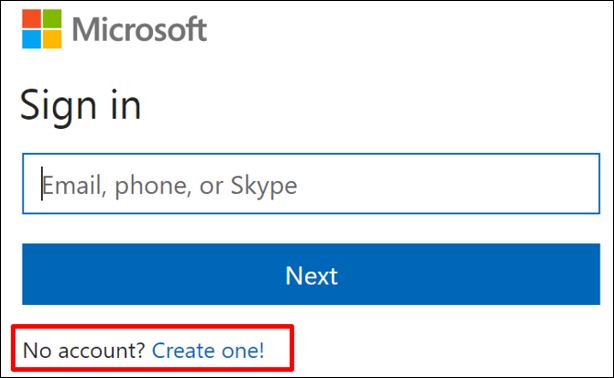Click the red square of the Microsoft logo
614x378 pixels.
click(31, 19)
